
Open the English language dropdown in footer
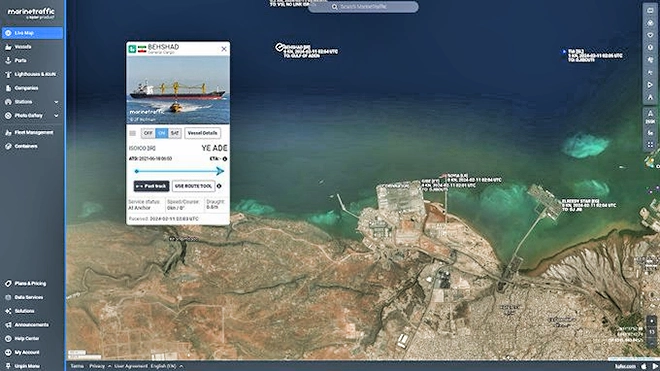(167, 366)
